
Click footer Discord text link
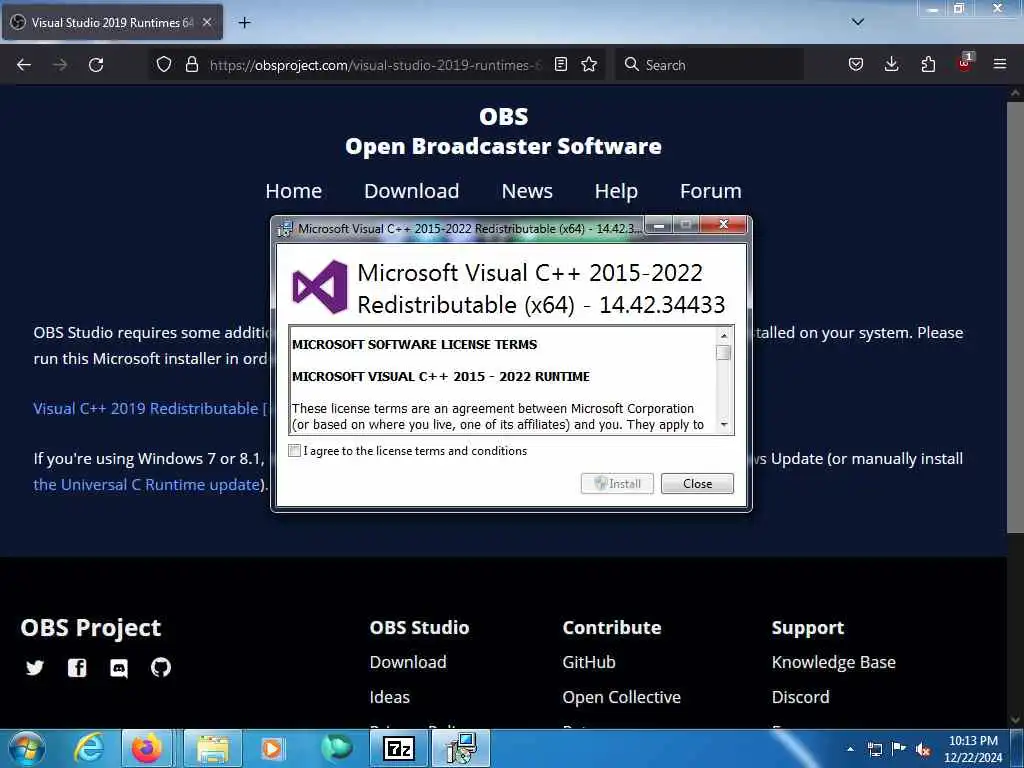[801, 697]
